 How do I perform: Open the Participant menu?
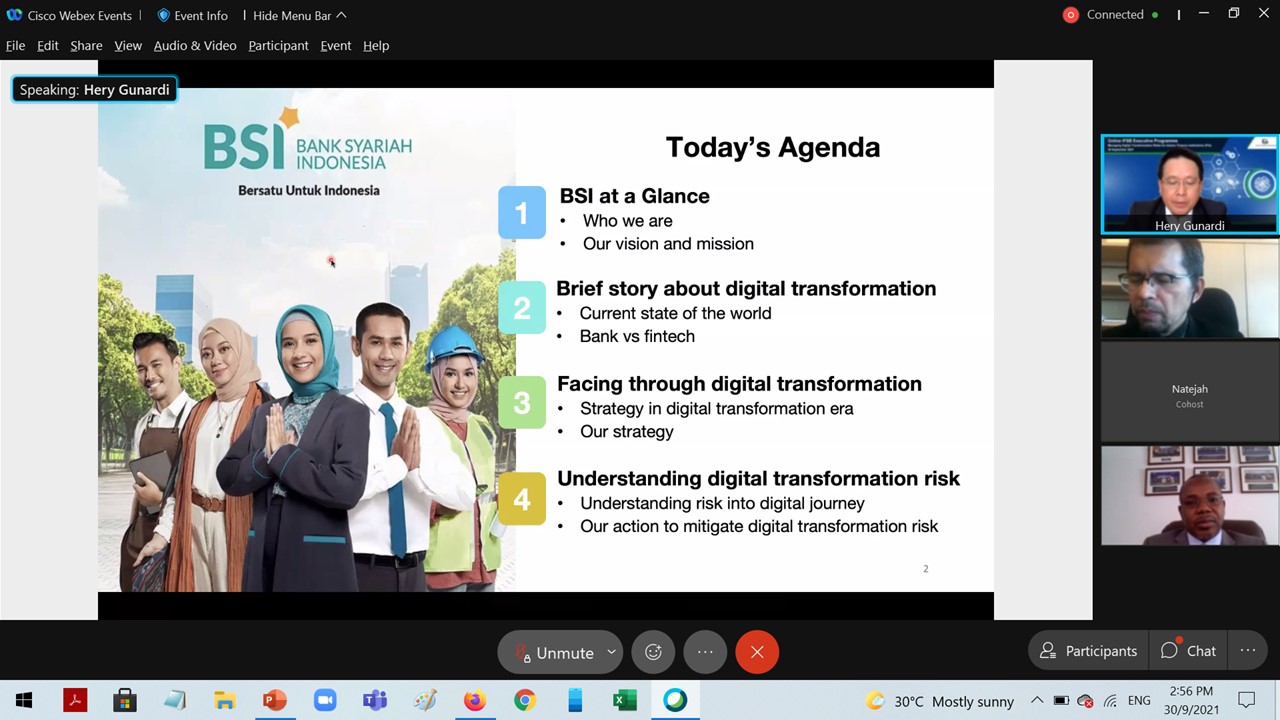(x=278, y=45)
